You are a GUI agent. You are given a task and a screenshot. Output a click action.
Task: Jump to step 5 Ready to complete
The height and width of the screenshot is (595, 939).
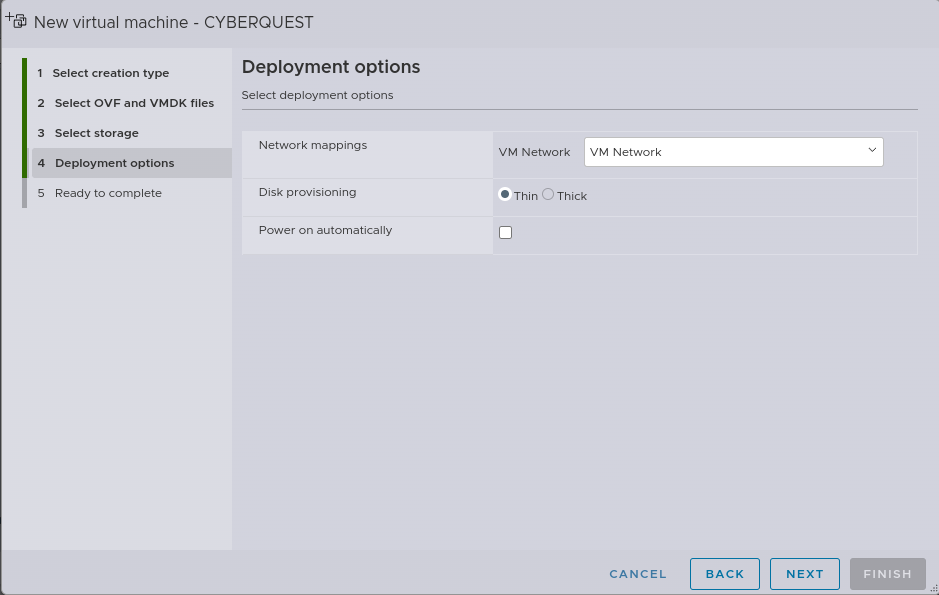click(x=107, y=193)
